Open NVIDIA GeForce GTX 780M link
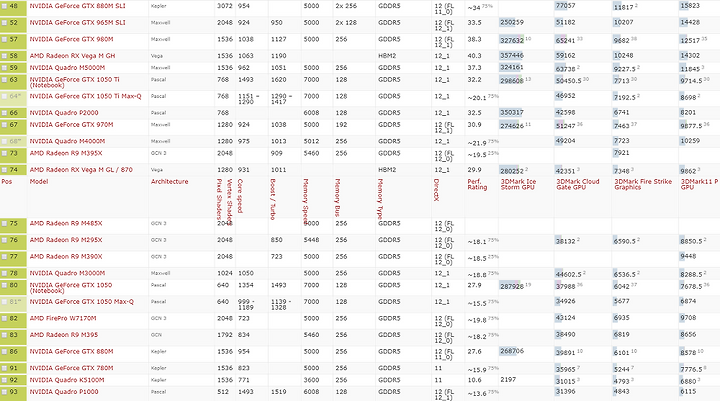Image resolution: width=720 pixels, height=401 pixels. tap(71, 368)
